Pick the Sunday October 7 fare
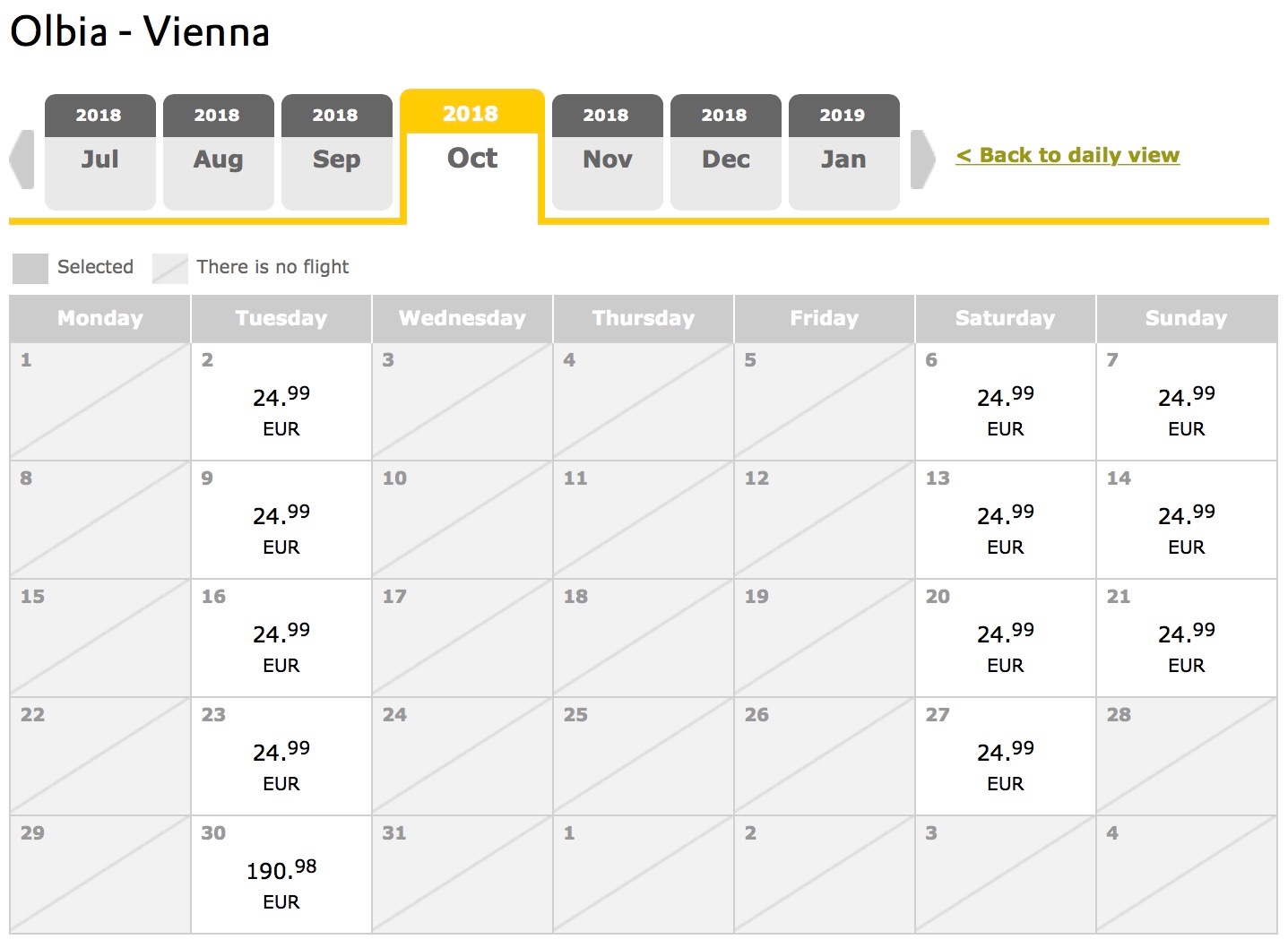 [1187, 401]
